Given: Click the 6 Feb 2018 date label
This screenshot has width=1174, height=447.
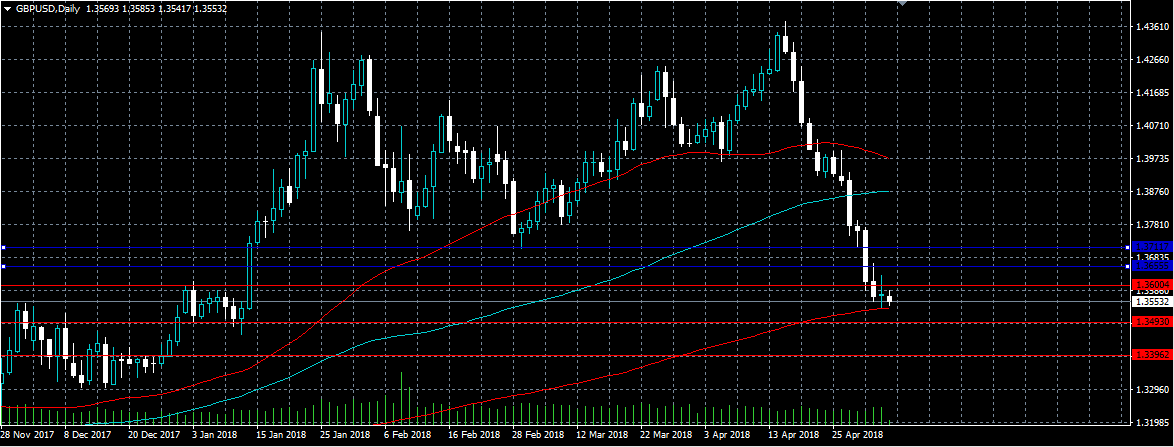Looking at the screenshot, I should pos(407,435).
